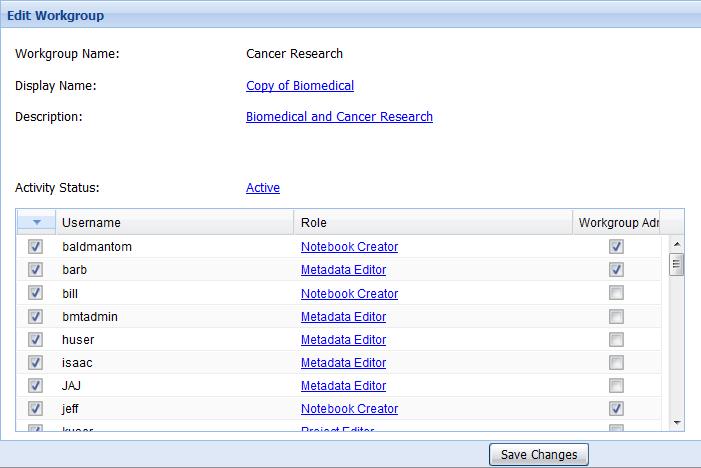Click the Workgroup Admin column header
Image resolution: width=701 pixels, height=468 pixels.
click(616, 223)
